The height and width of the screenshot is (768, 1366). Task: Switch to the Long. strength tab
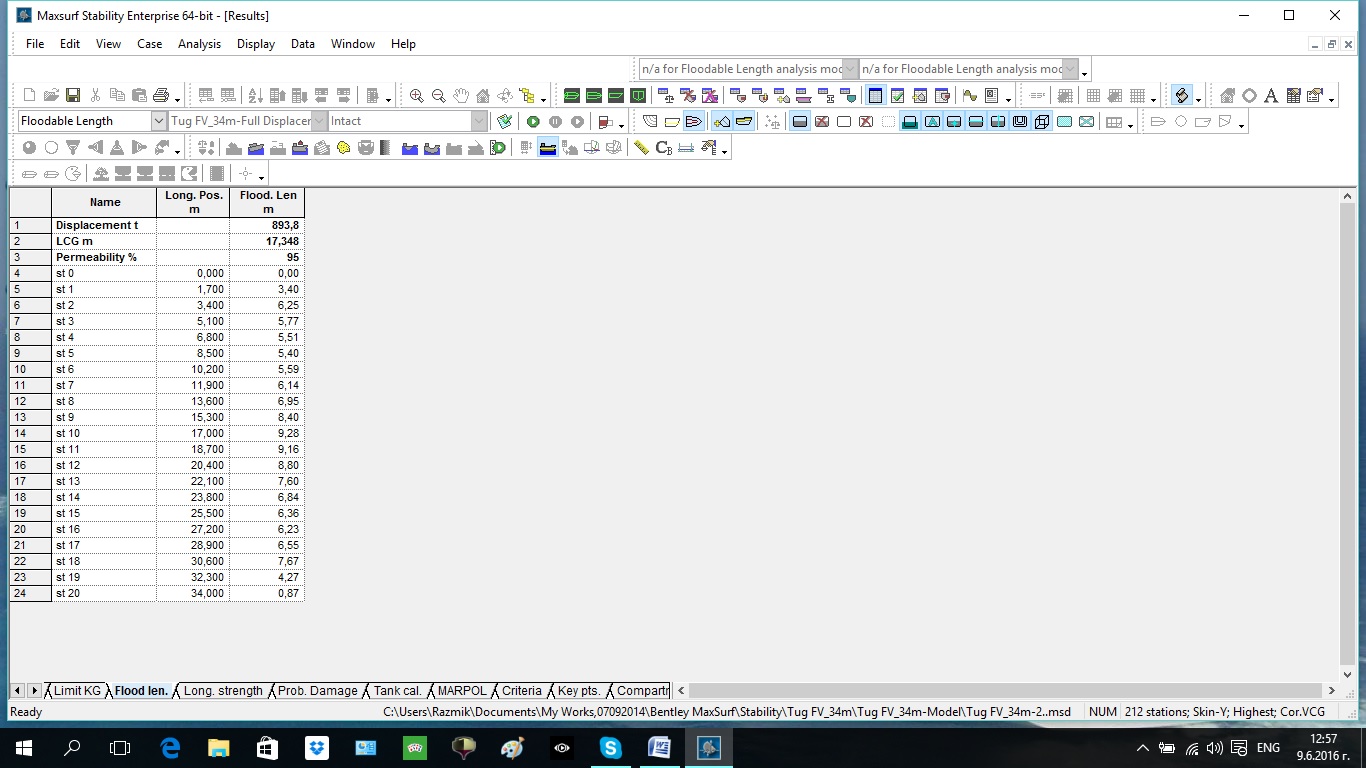point(223,691)
